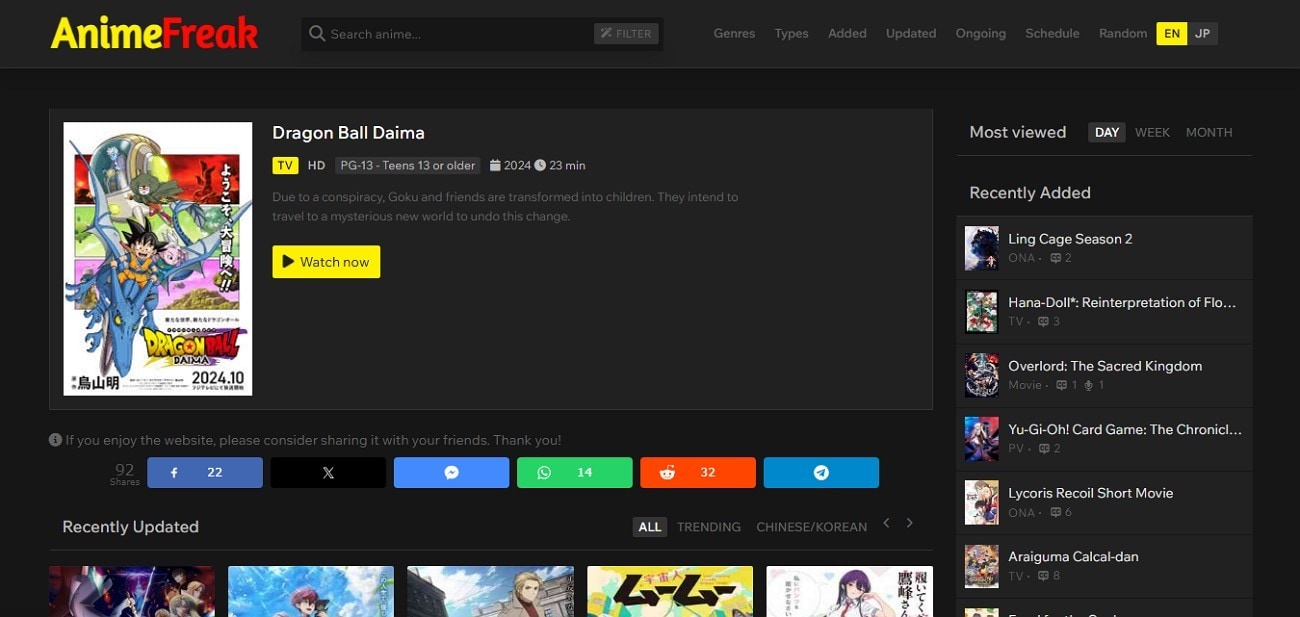Open the first Recently Updated card thumbnail
Viewport: 1300px width, 617px height.
(x=132, y=591)
